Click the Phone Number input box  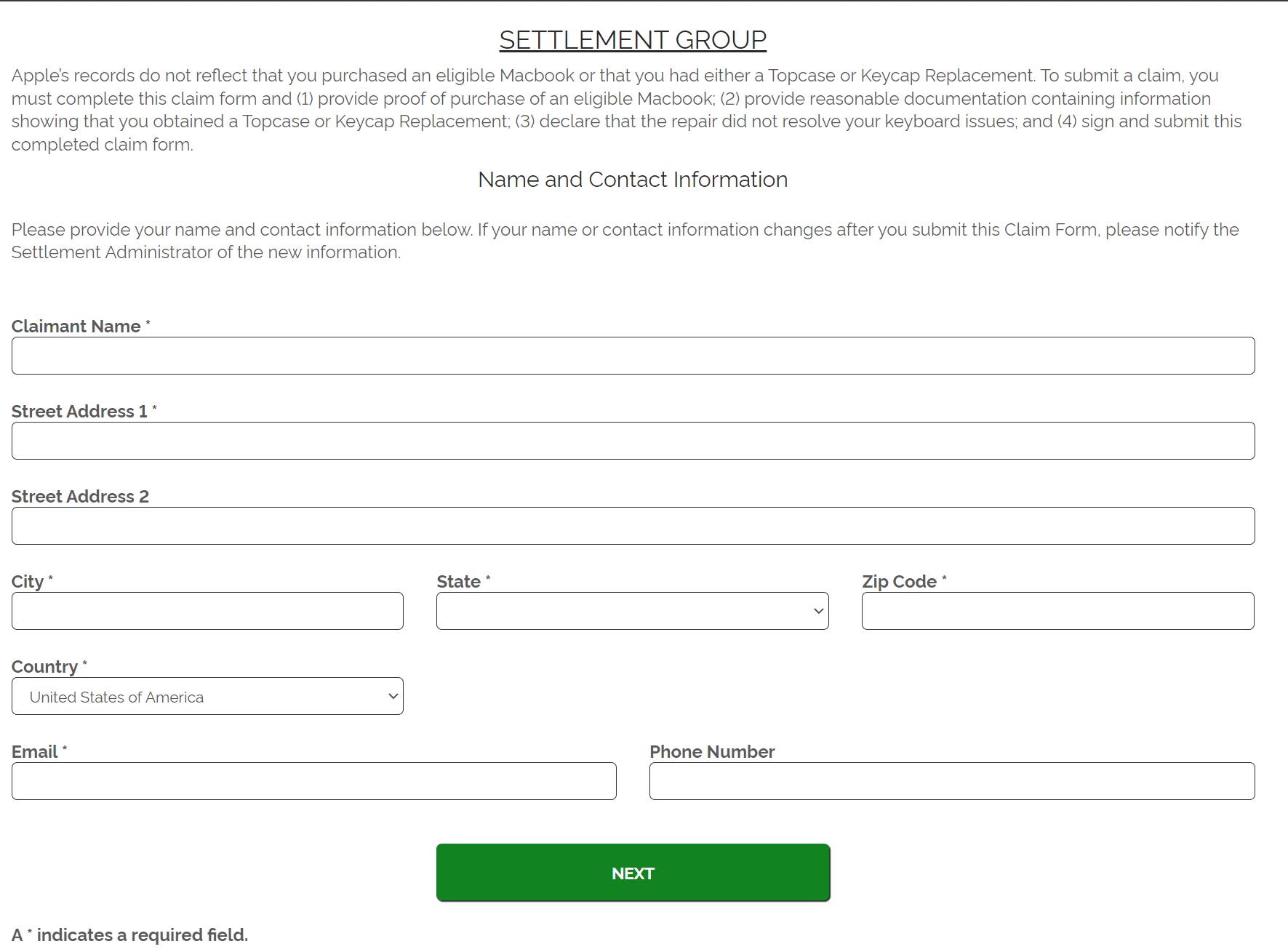click(952, 781)
